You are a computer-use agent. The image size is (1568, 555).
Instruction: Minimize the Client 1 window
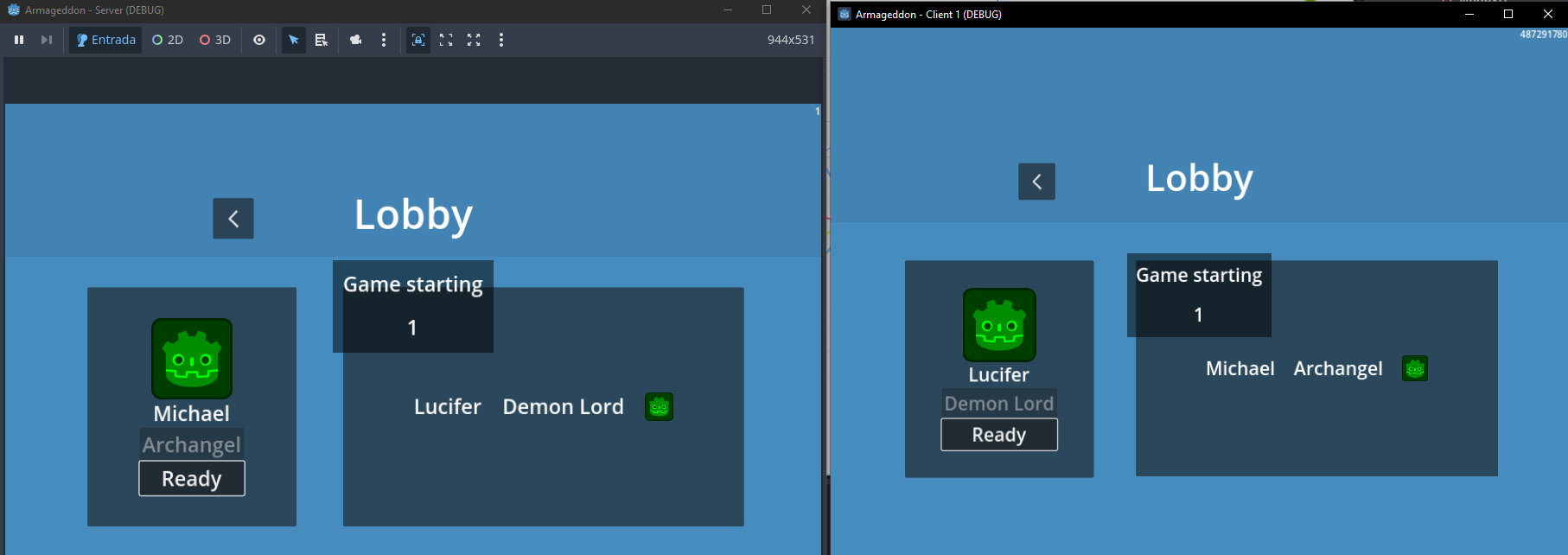(1469, 14)
